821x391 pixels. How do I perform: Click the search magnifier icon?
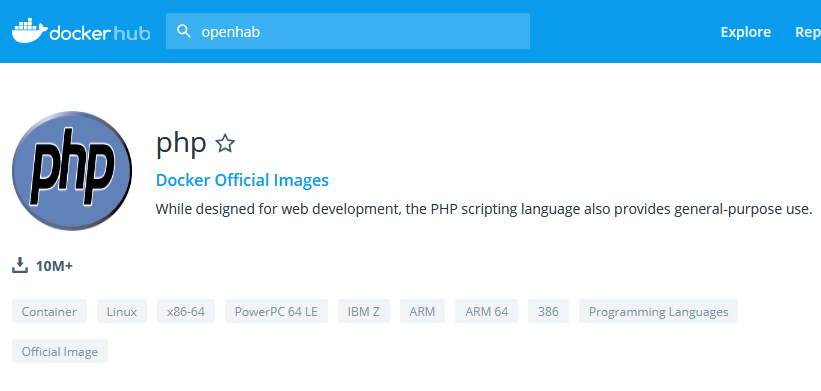pyautogui.click(x=184, y=31)
